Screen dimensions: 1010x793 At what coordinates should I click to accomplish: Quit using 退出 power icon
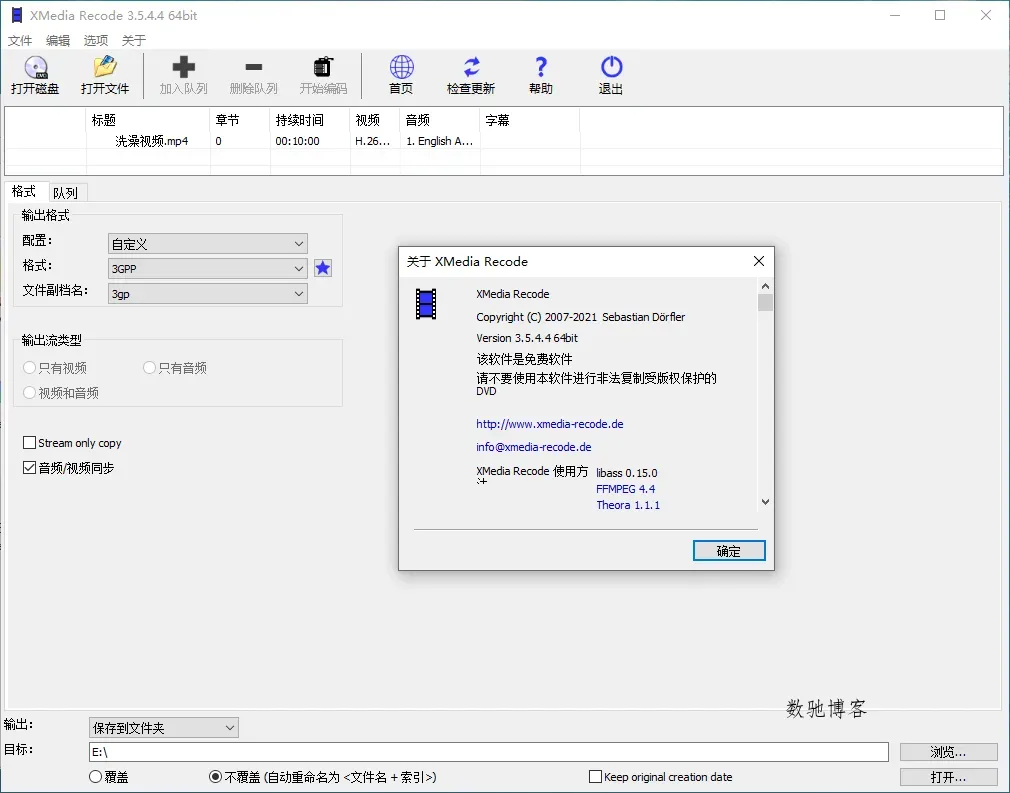point(611,75)
